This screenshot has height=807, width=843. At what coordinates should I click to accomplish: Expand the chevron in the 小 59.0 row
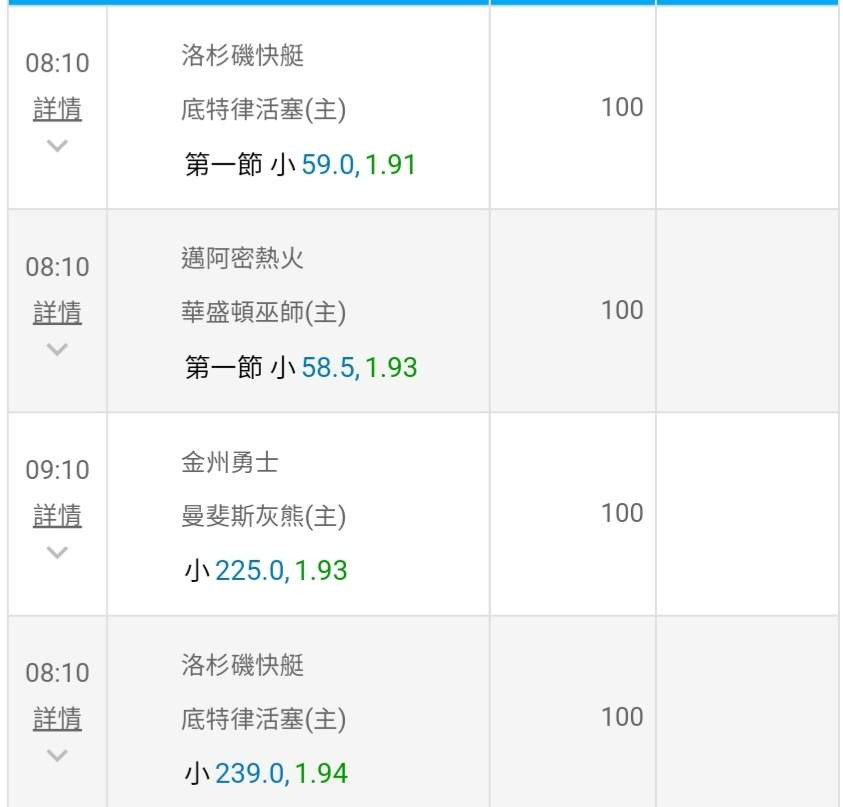pos(57,146)
